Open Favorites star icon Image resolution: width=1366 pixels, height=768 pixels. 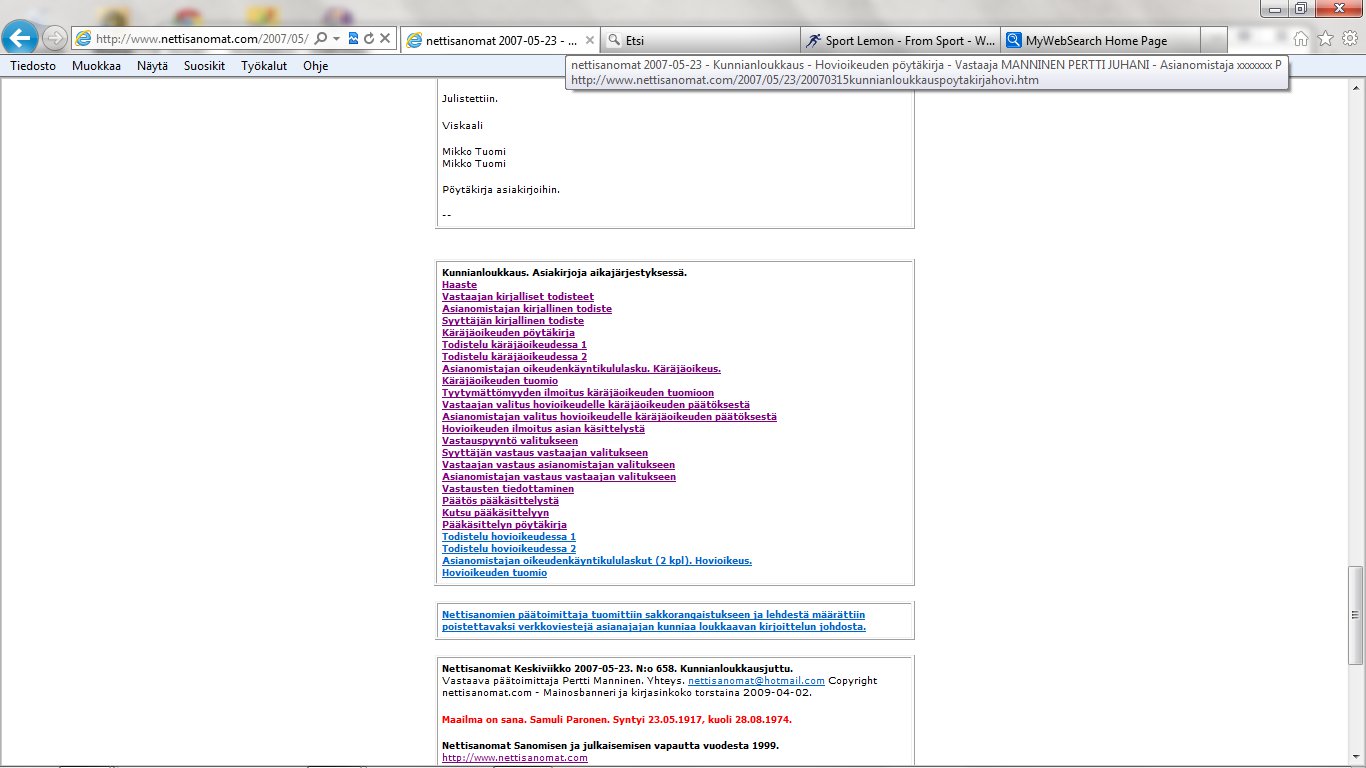coord(1325,39)
